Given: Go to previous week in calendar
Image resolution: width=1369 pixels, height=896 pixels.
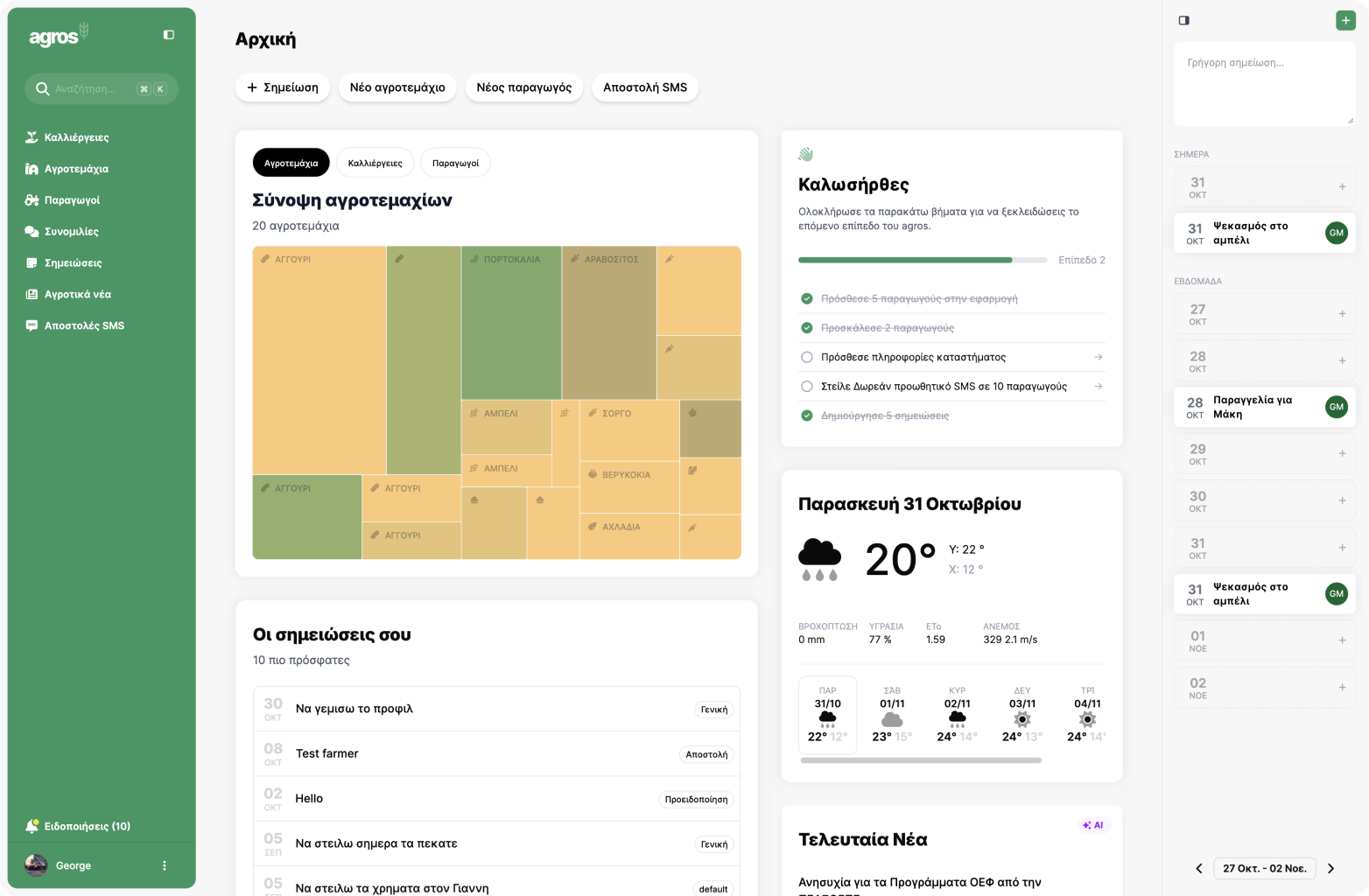Looking at the screenshot, I should tap(1198, 868).
